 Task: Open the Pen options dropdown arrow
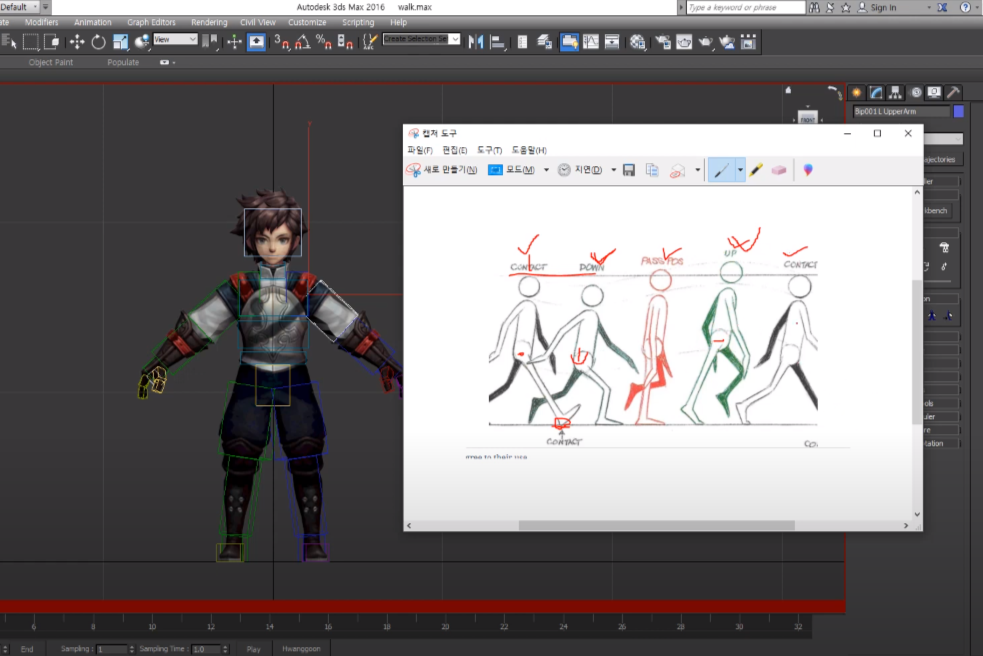pyautogui.click(x=740, y=170)
